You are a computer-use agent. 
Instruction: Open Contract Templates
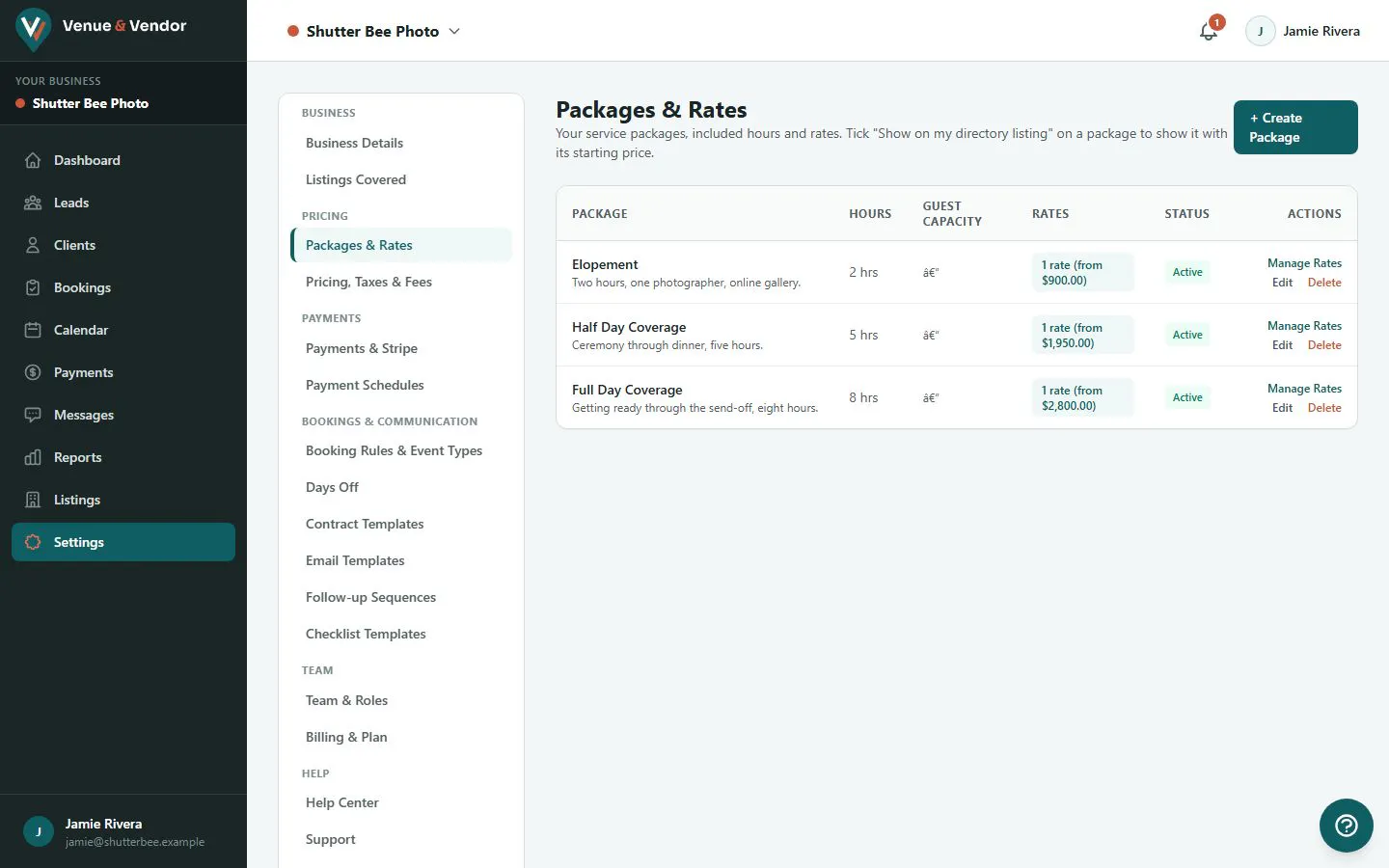point(401,524)
